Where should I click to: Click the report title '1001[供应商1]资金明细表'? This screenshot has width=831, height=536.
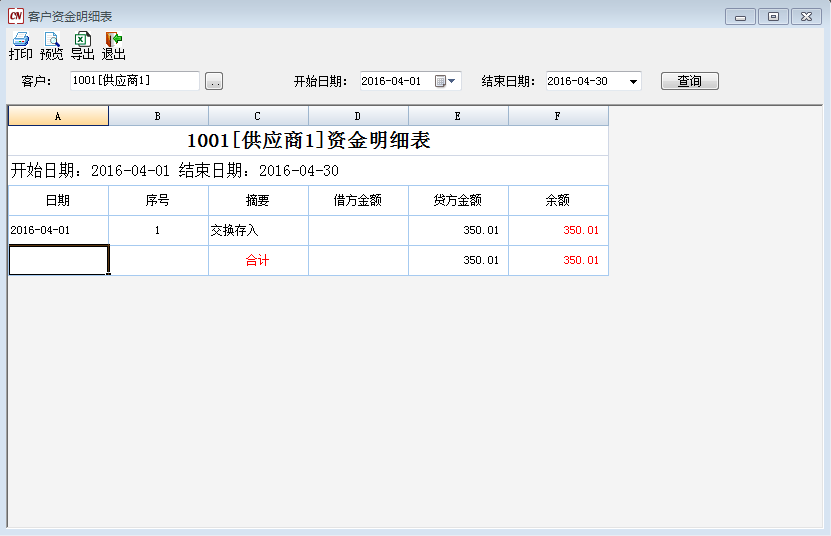[308, 140]
